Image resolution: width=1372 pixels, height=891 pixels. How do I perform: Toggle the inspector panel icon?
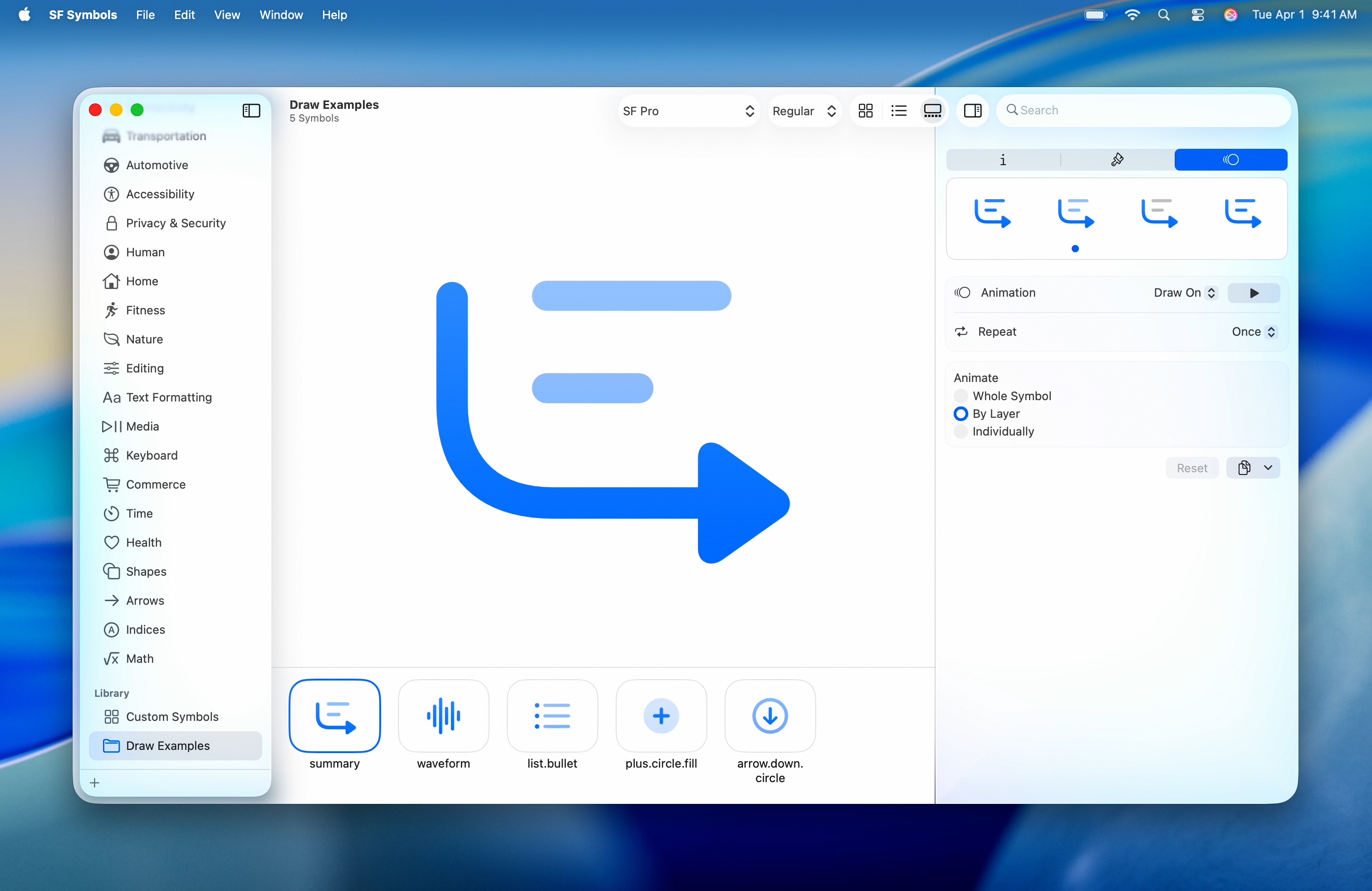click(x=972, y=111)
